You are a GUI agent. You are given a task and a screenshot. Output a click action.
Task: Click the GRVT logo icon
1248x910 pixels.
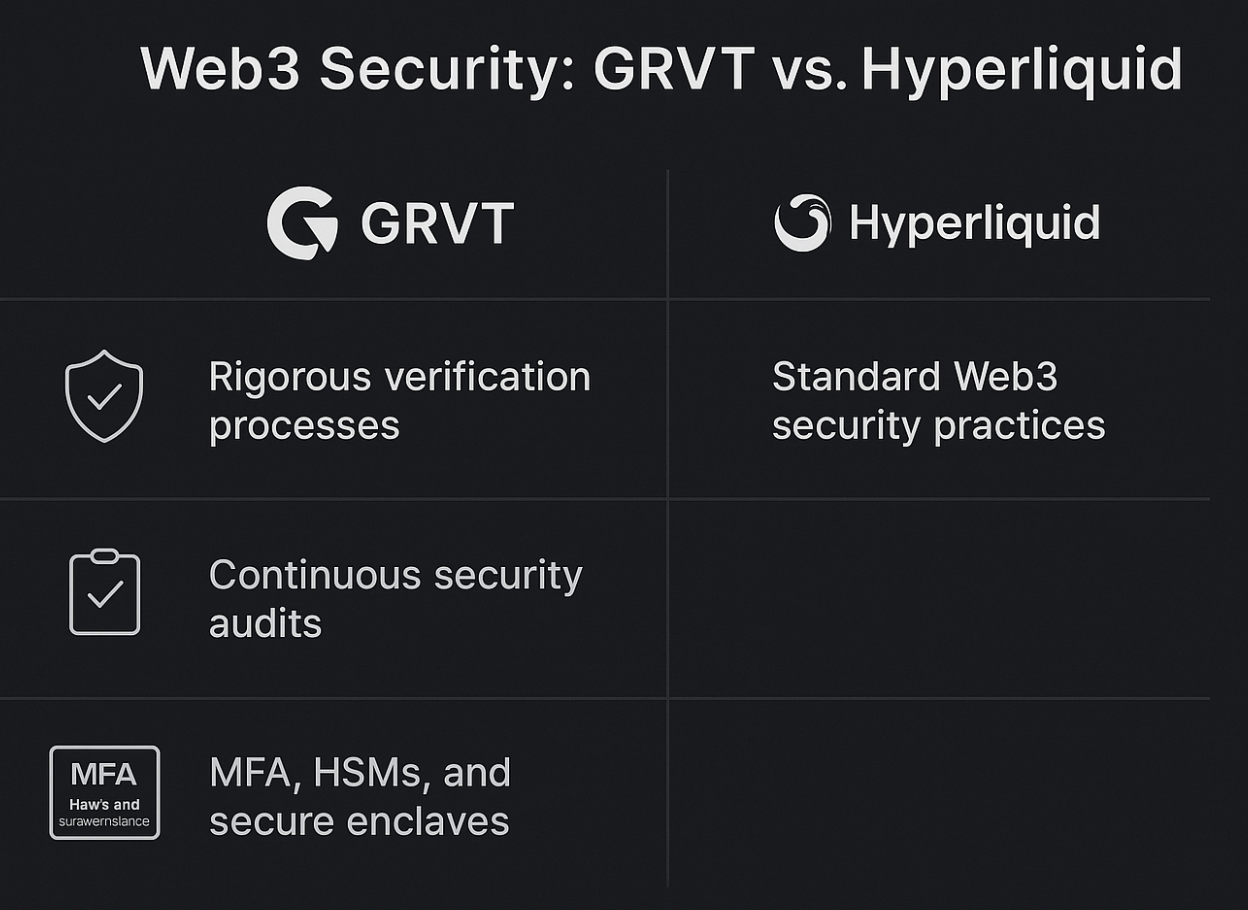302,223
